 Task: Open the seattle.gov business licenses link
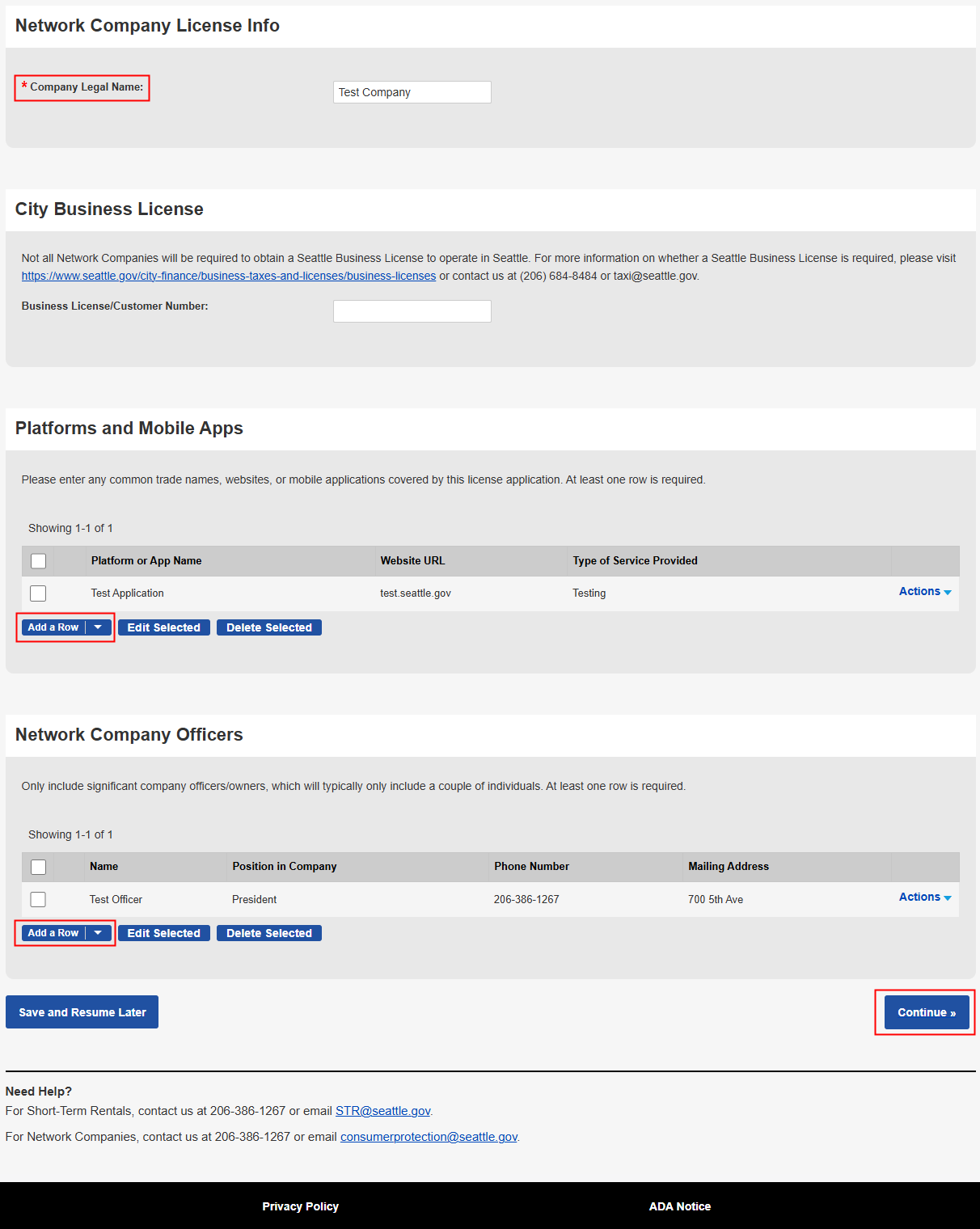228,276
